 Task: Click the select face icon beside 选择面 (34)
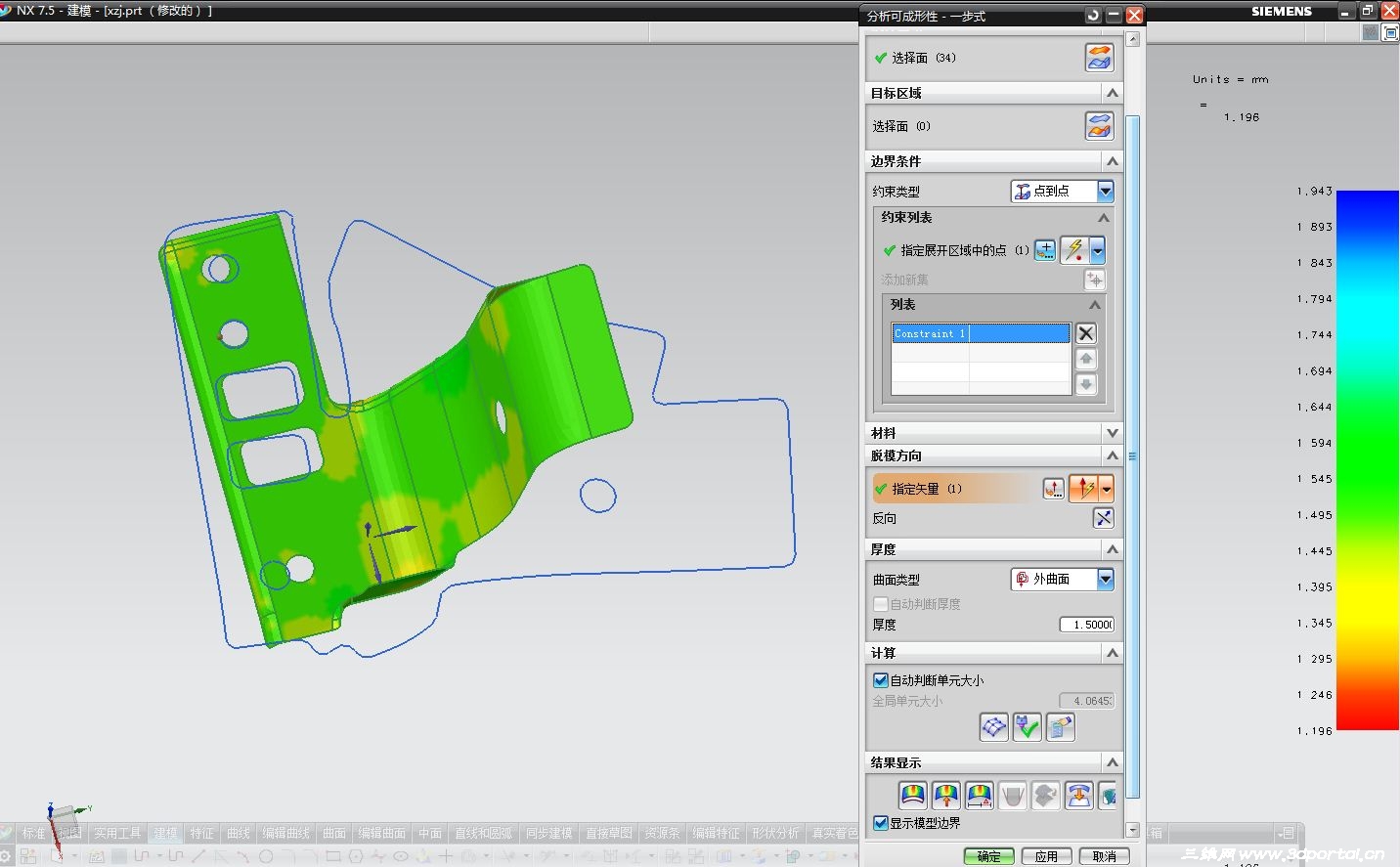1100,58
